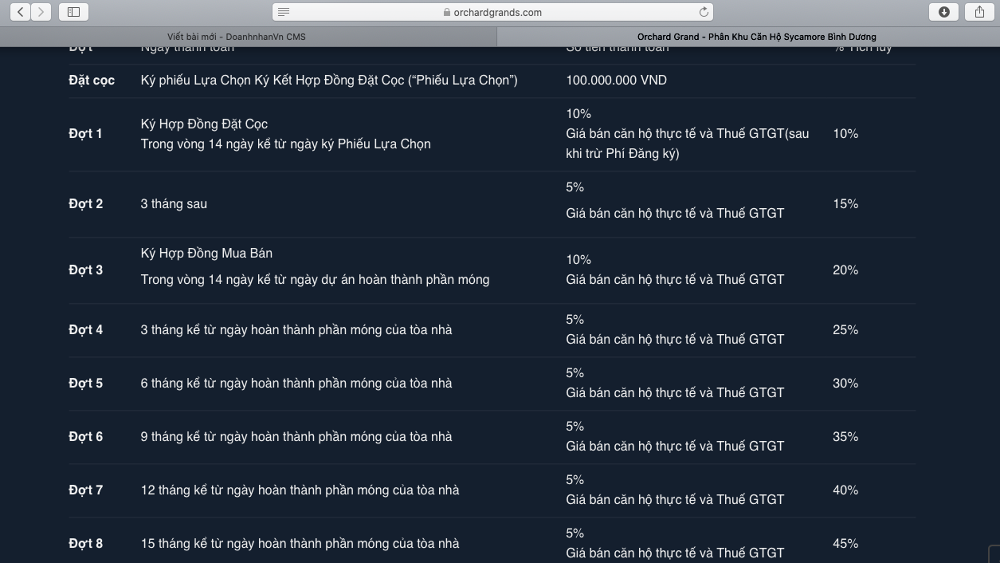Click the 'Đợt 1' row label
Image resolution: width=1000 pixels, height=563 pixels.
pyautogui.click(x=85, y=133)
